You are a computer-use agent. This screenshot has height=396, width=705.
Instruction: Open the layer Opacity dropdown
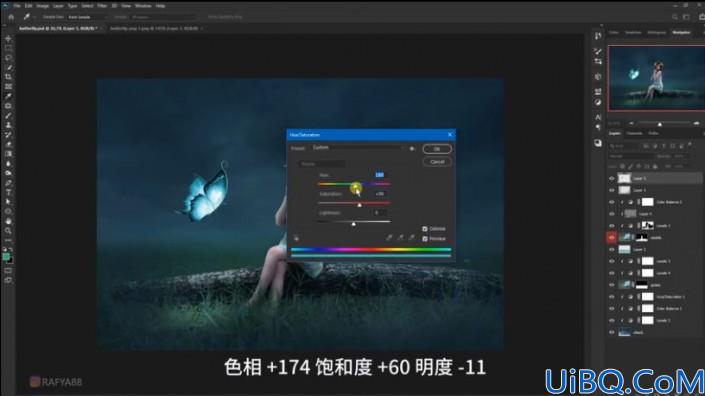point(680,156)
